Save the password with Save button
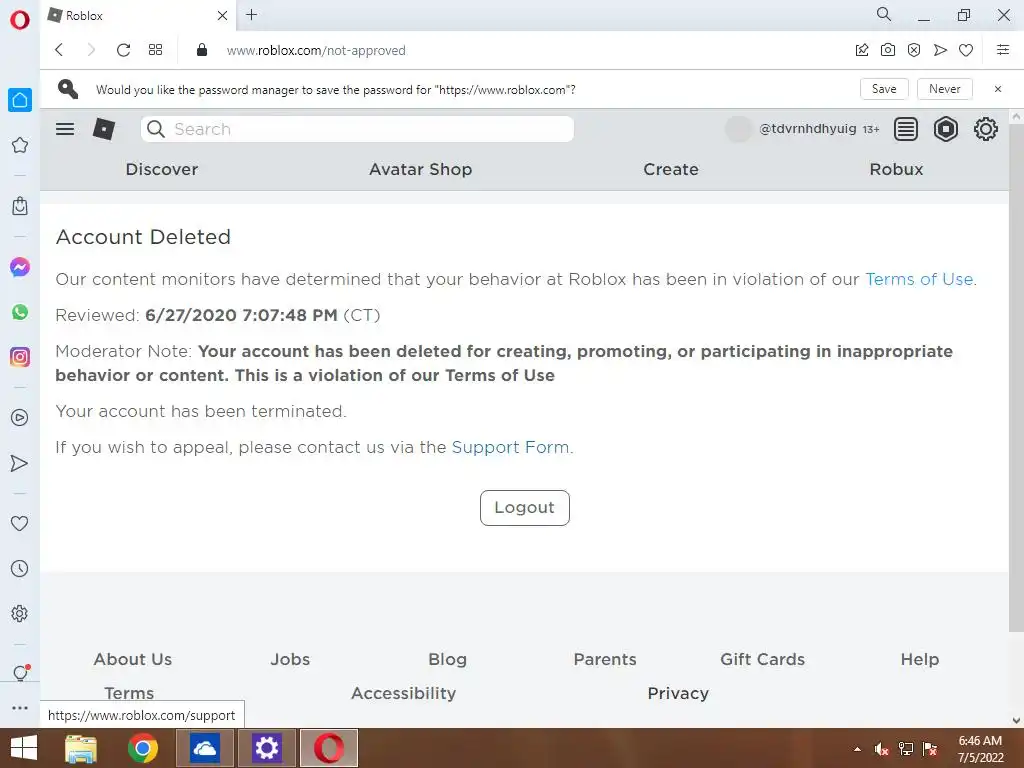 pos(884,89)
